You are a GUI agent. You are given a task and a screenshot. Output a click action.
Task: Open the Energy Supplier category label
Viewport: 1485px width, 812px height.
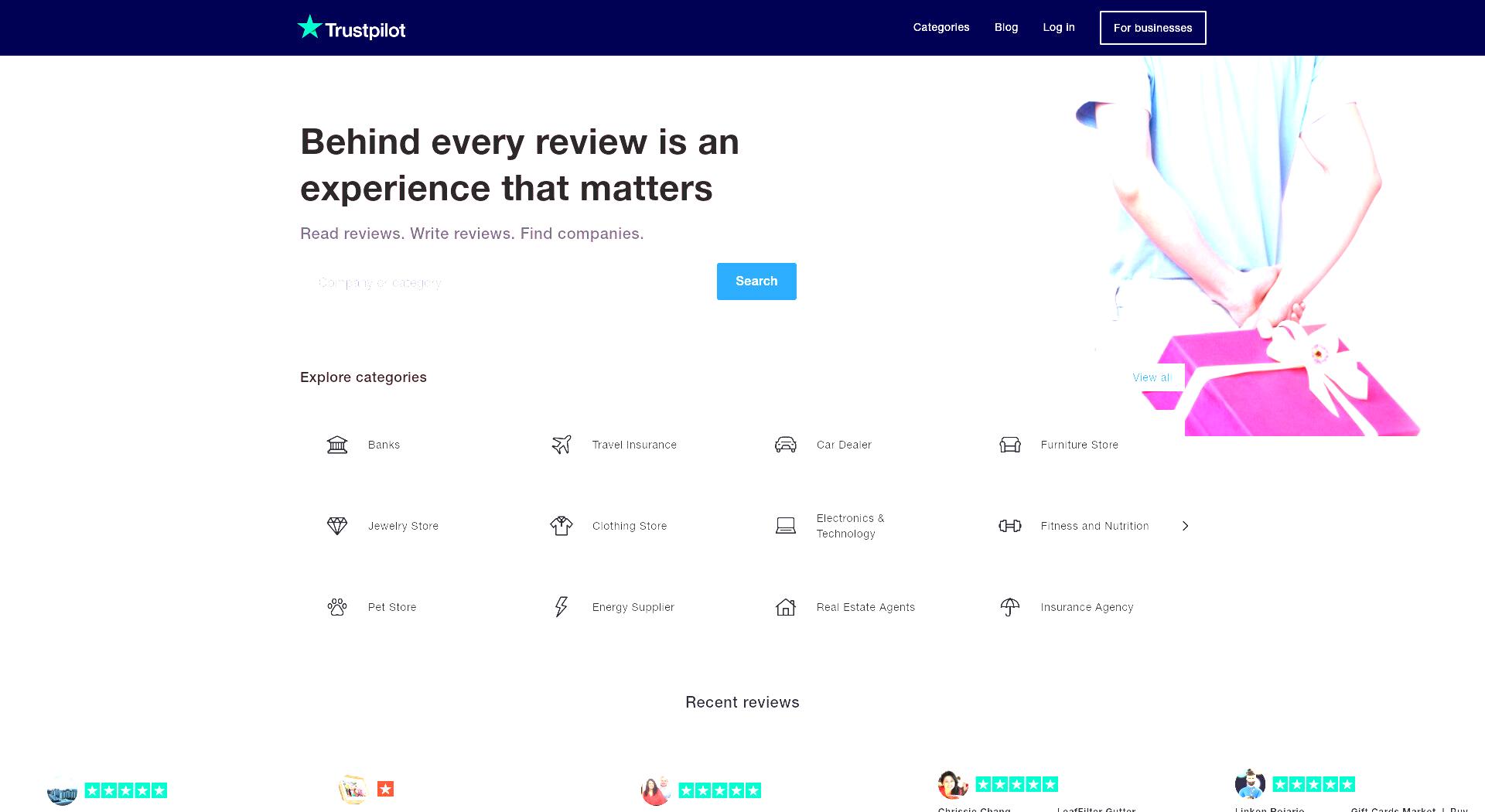click(x=633, y=607)
